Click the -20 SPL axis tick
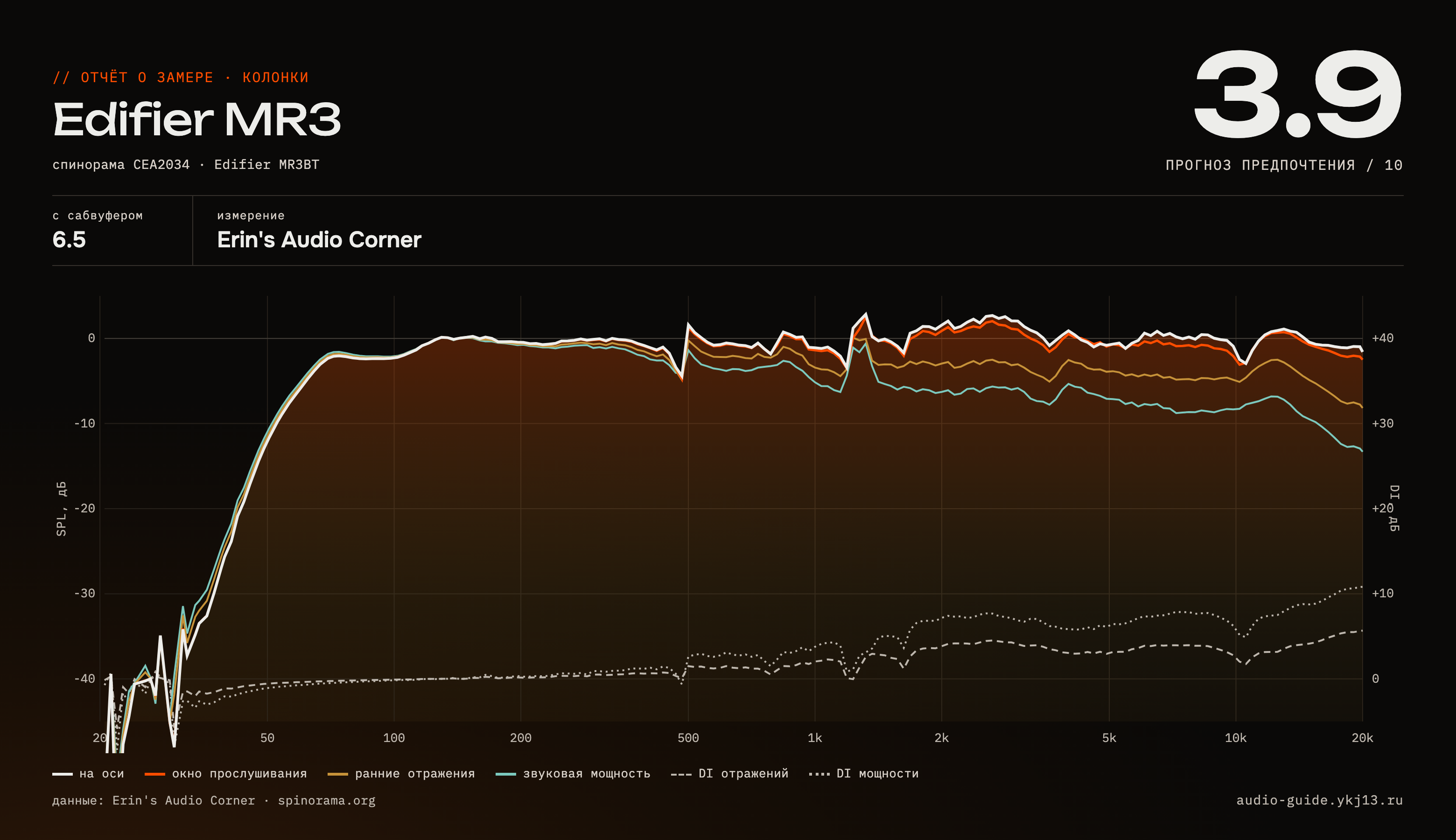The height and width of the screenshot is (840, 1456). [84, 508]
